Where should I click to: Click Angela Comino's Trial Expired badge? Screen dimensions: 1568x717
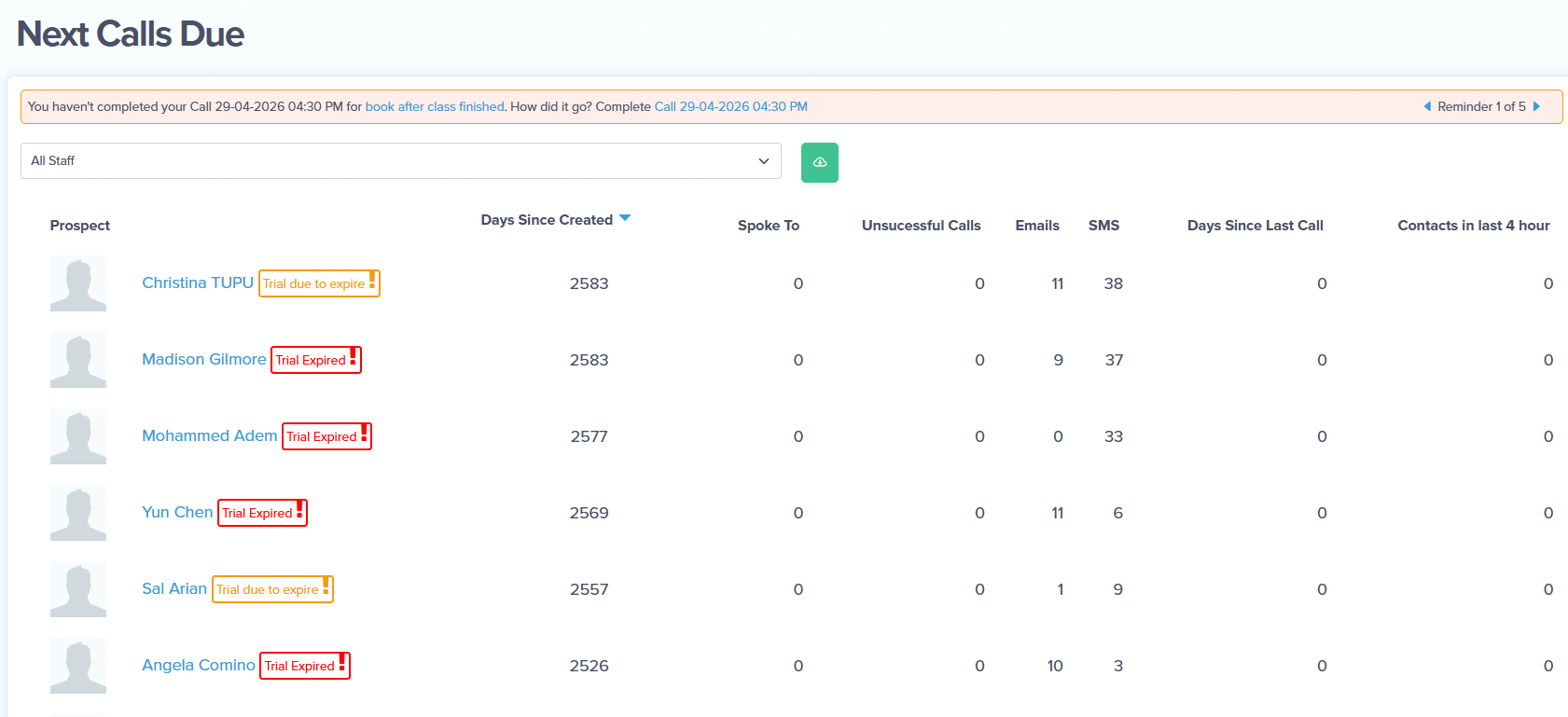coord(305,666)
